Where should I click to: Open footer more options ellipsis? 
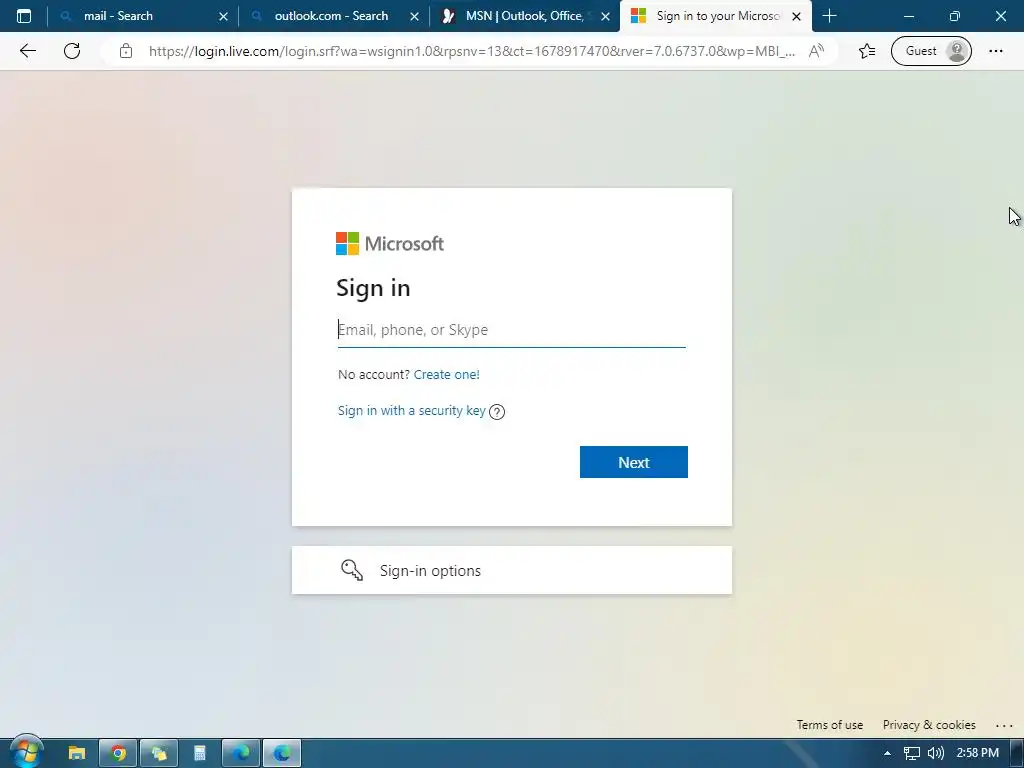coord(1004,726)
